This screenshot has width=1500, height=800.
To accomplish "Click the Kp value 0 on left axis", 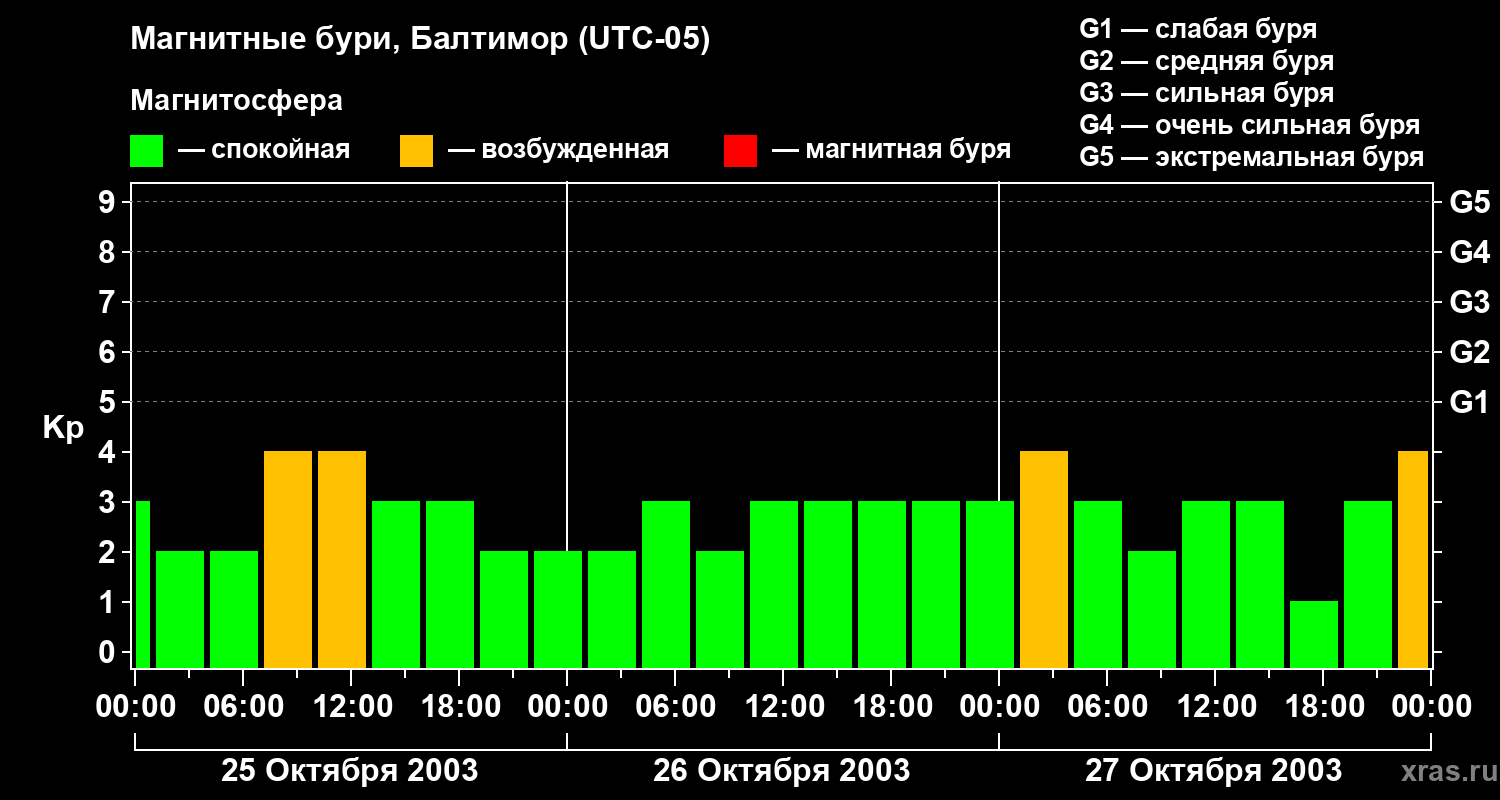I will [x=109, y=653].
